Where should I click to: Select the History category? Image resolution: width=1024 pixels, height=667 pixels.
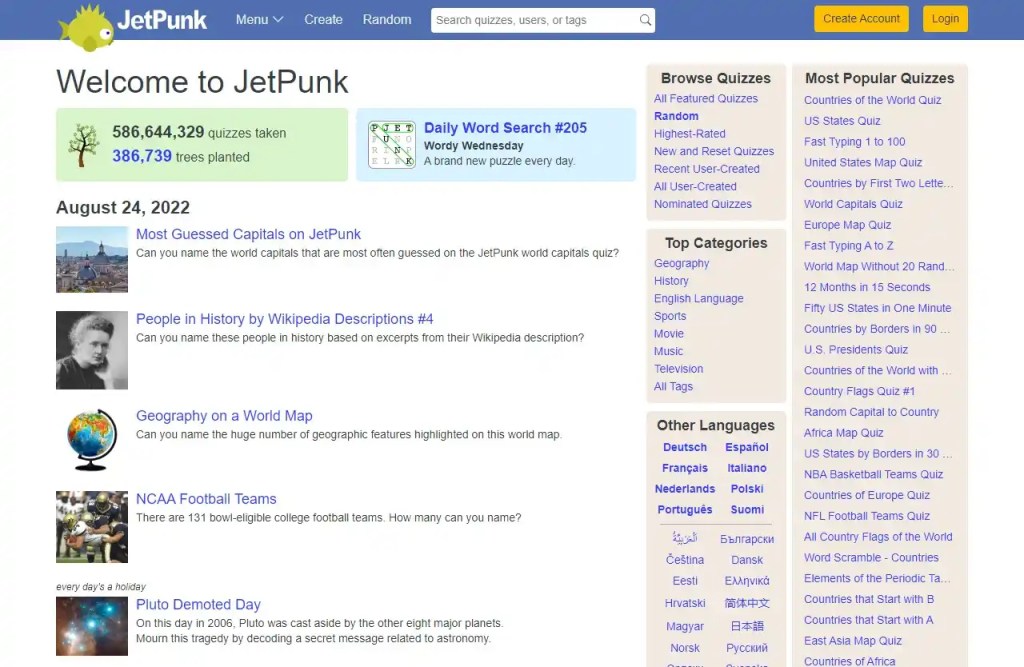point(671,281)
